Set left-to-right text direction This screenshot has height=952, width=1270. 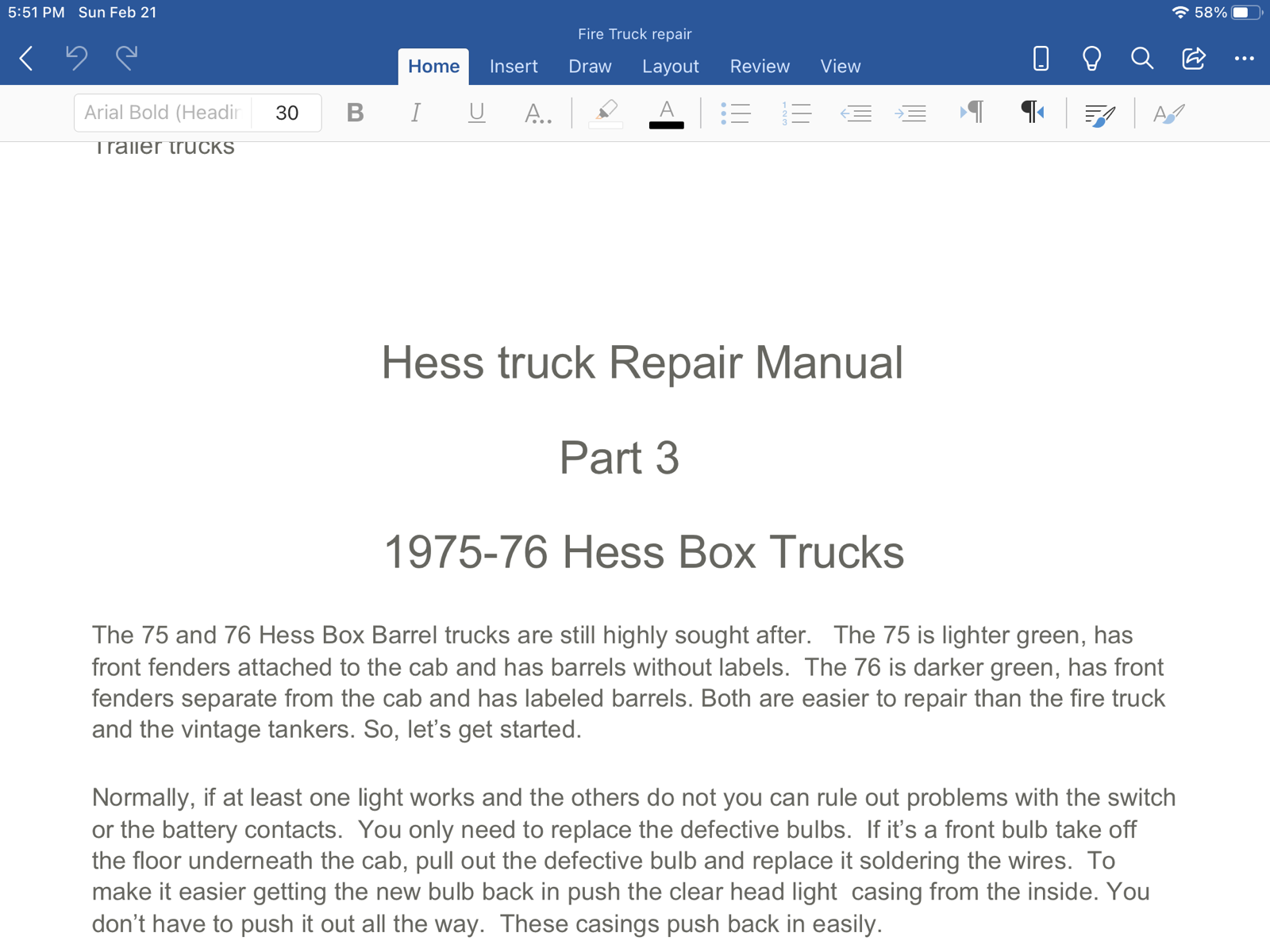972,113
